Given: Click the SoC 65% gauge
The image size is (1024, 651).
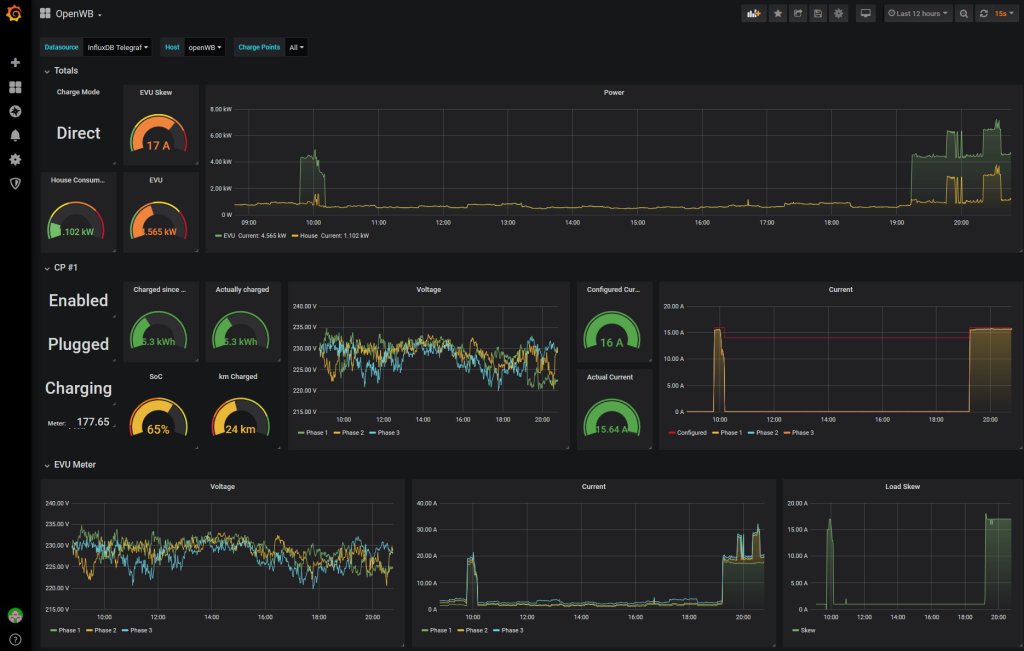Looking at the screenshot, I should (158, 417).
